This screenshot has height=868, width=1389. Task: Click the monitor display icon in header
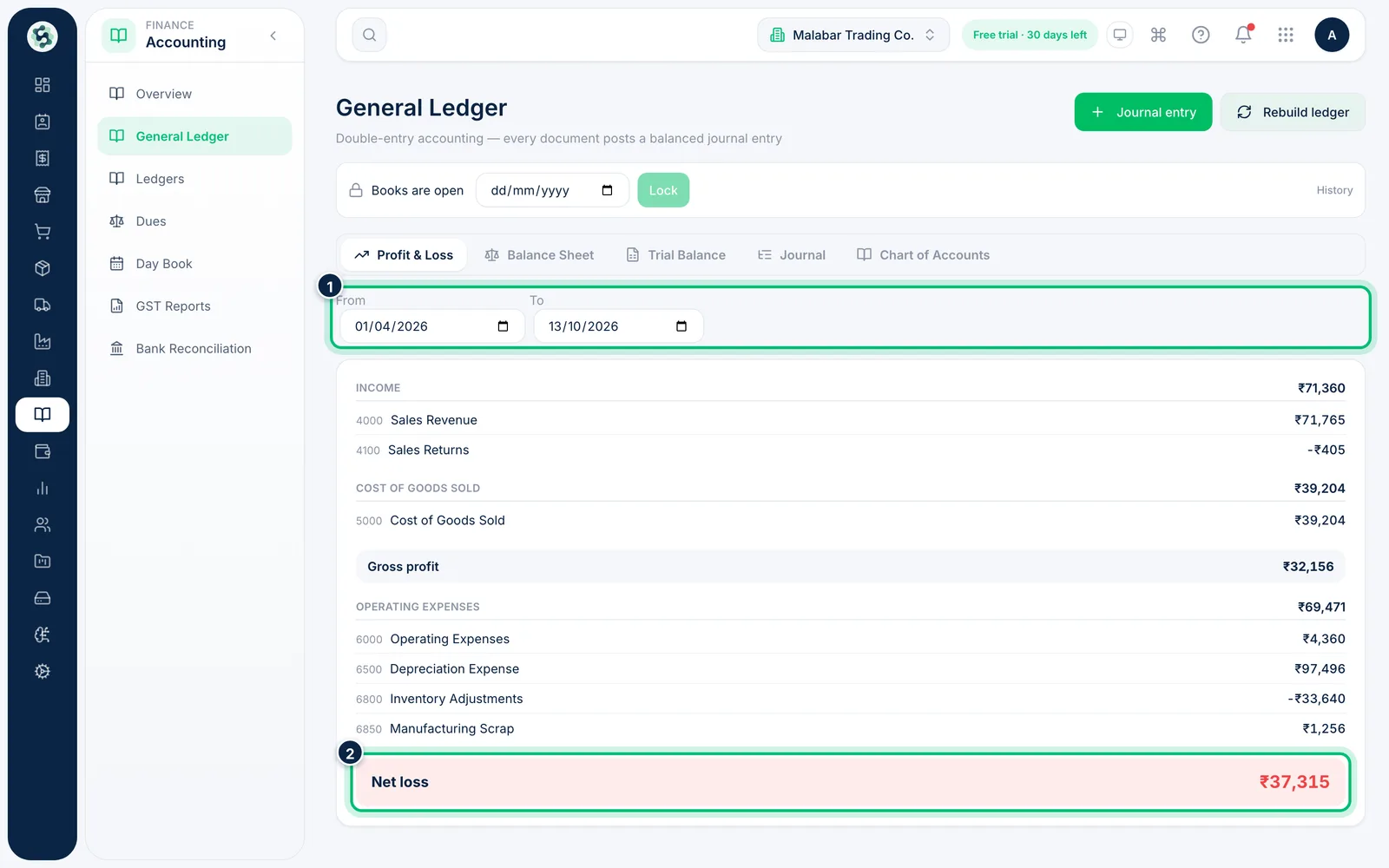(x=1120, y=35)
